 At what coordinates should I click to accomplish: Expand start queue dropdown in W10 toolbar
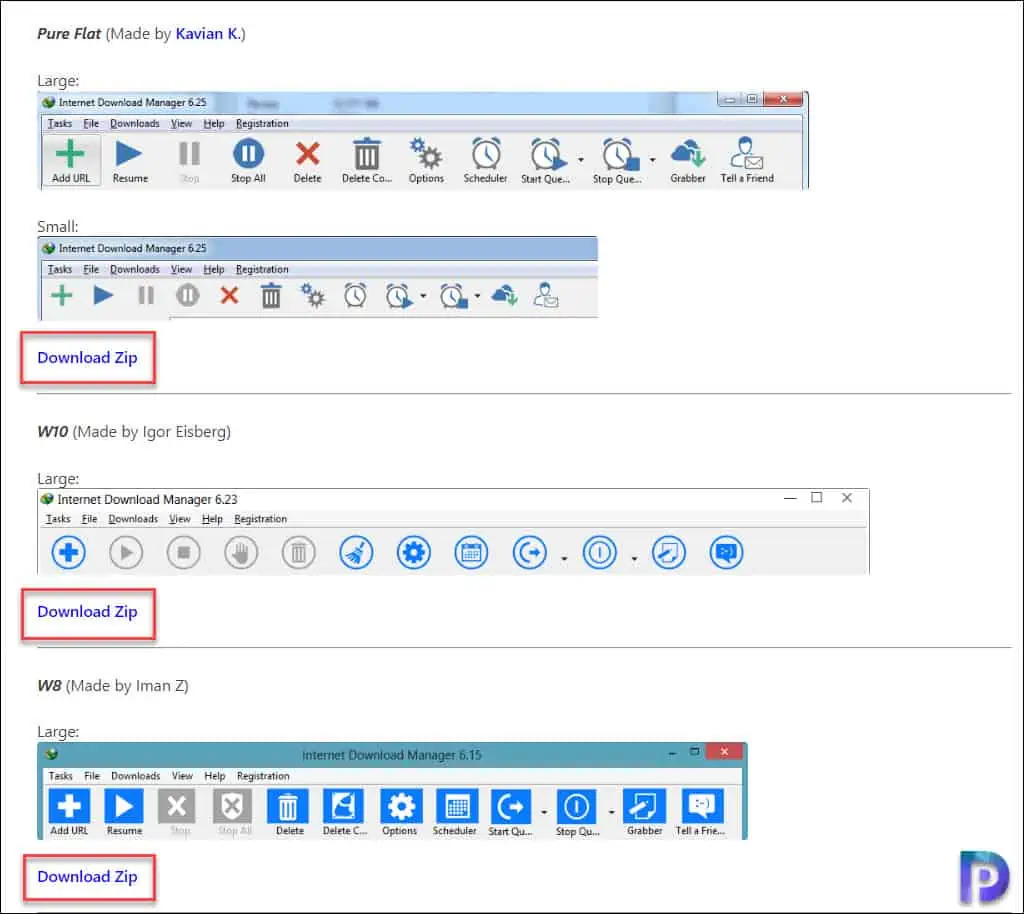tap(564, 558)
